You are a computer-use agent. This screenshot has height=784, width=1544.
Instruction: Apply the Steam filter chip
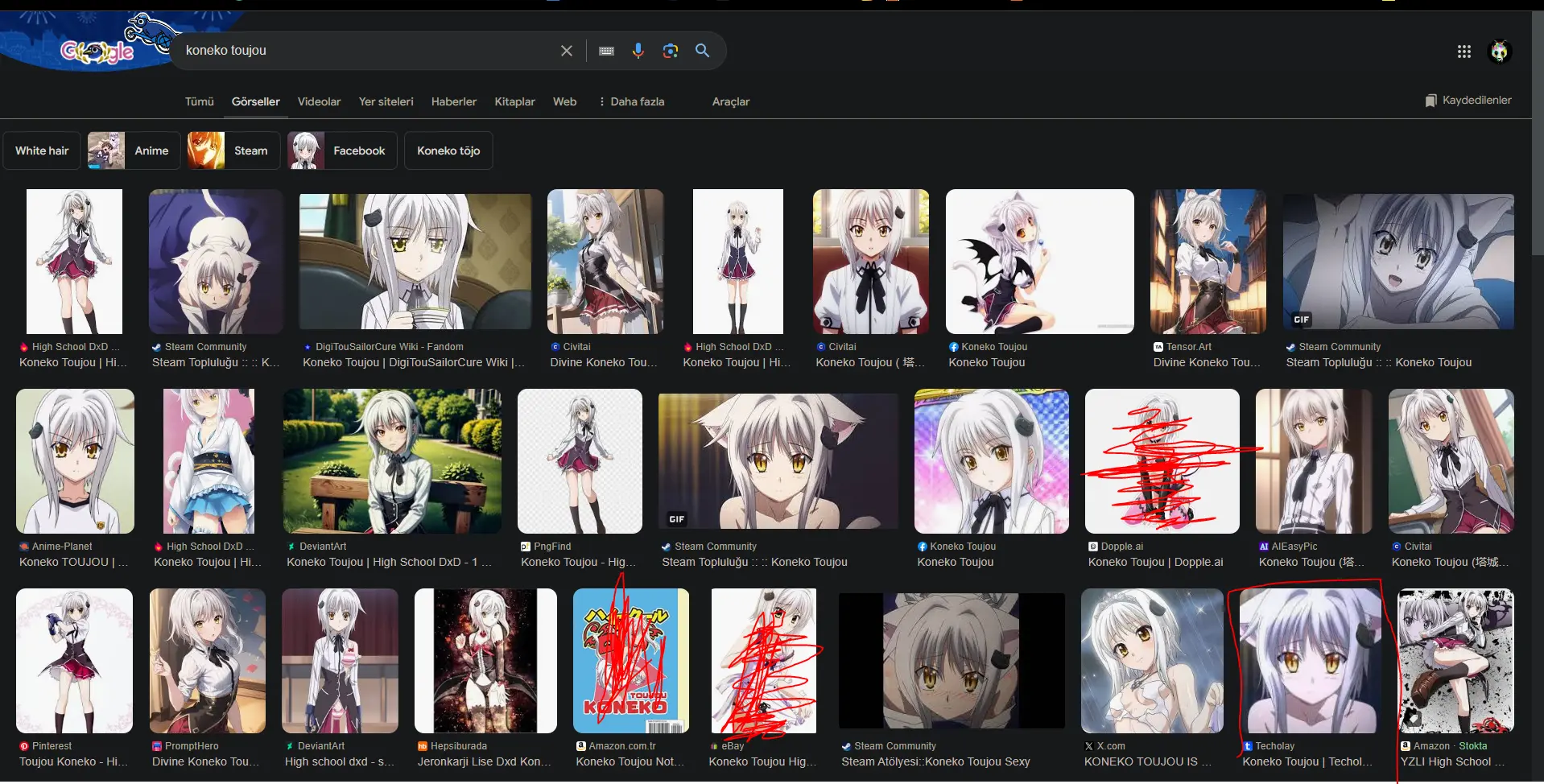pyautogui.click(x=233, y=151)
